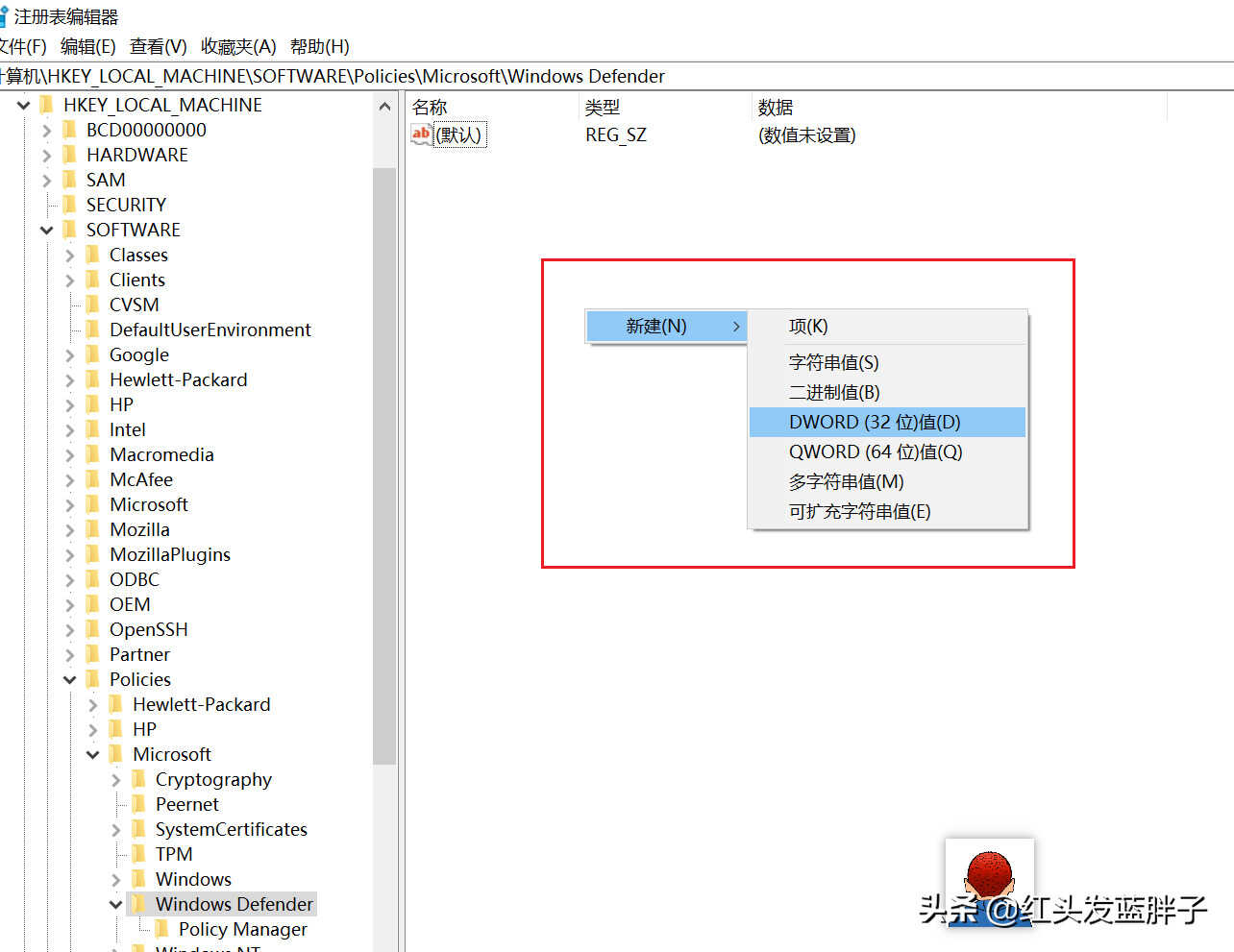Select the OEM key
1234x952 pixels.
[x=130, y=604]
